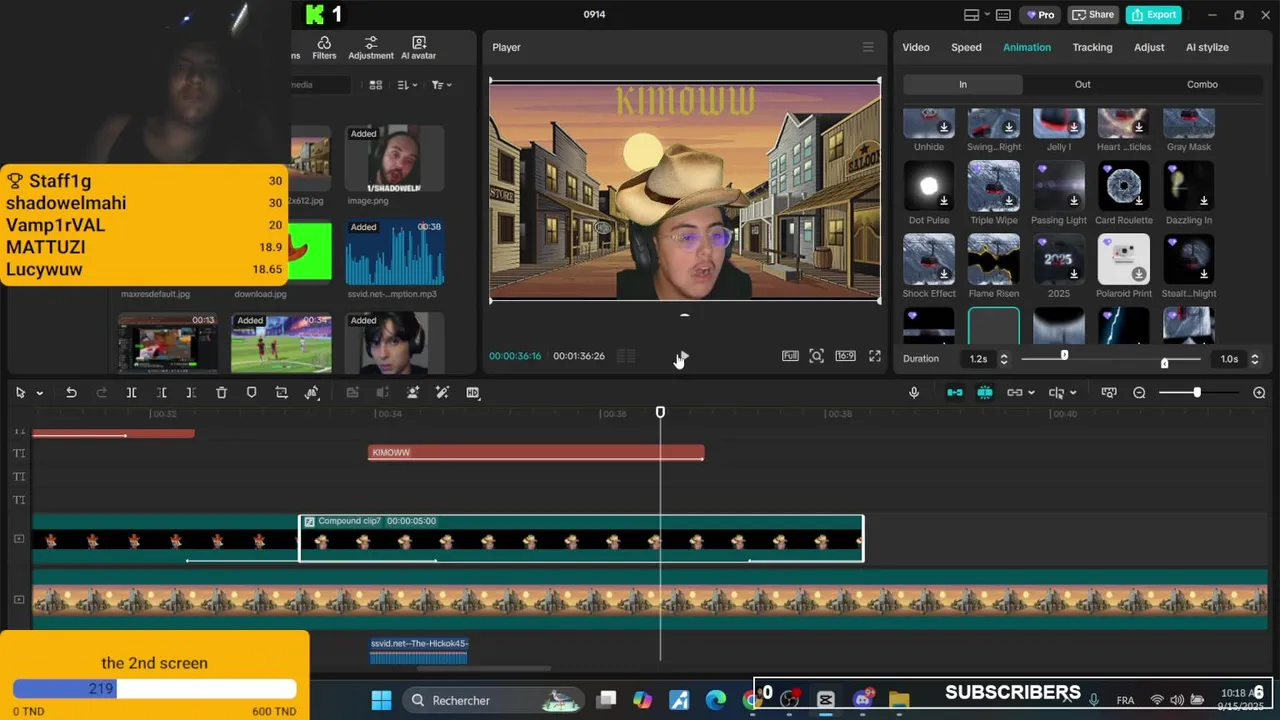Image resolution: width=1280 pixels, height=720 pixels.
Task: Click the 16:9 aspect ratio button
Action: pyautogui.click(x=845, y=356)
